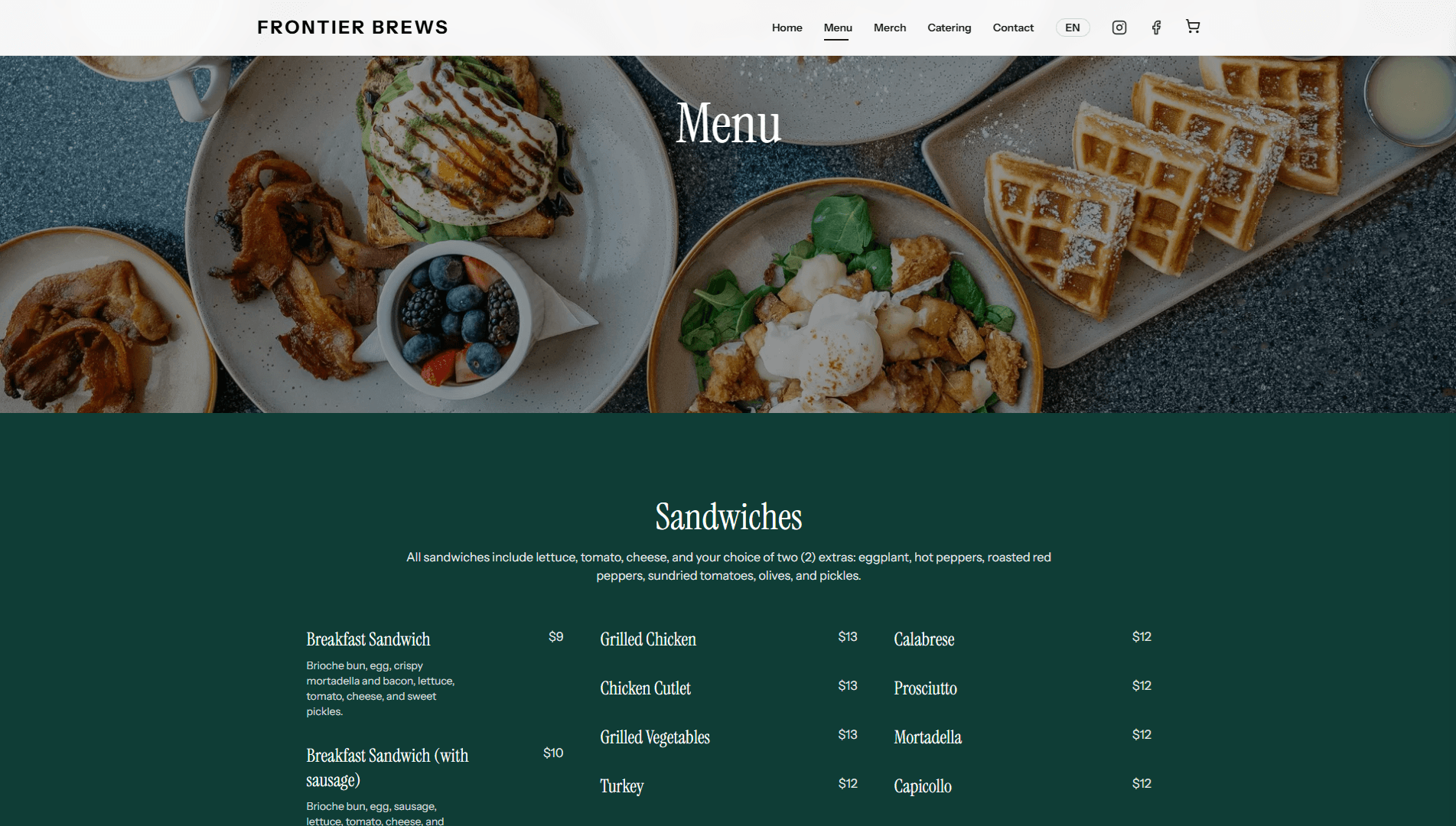Click the Menu hero banner image
This screenshot has height=826, width=1456.
728,234
